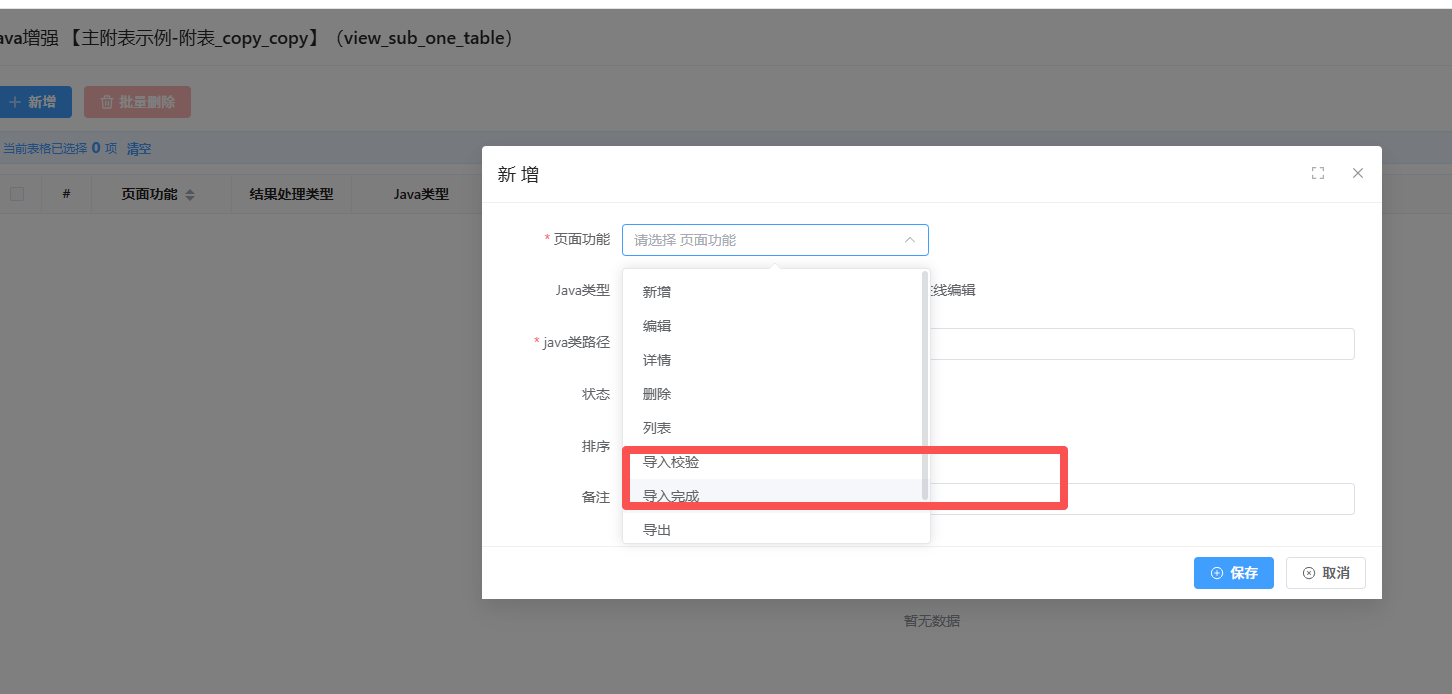Click the java类路径 input field

[1140, 343]
